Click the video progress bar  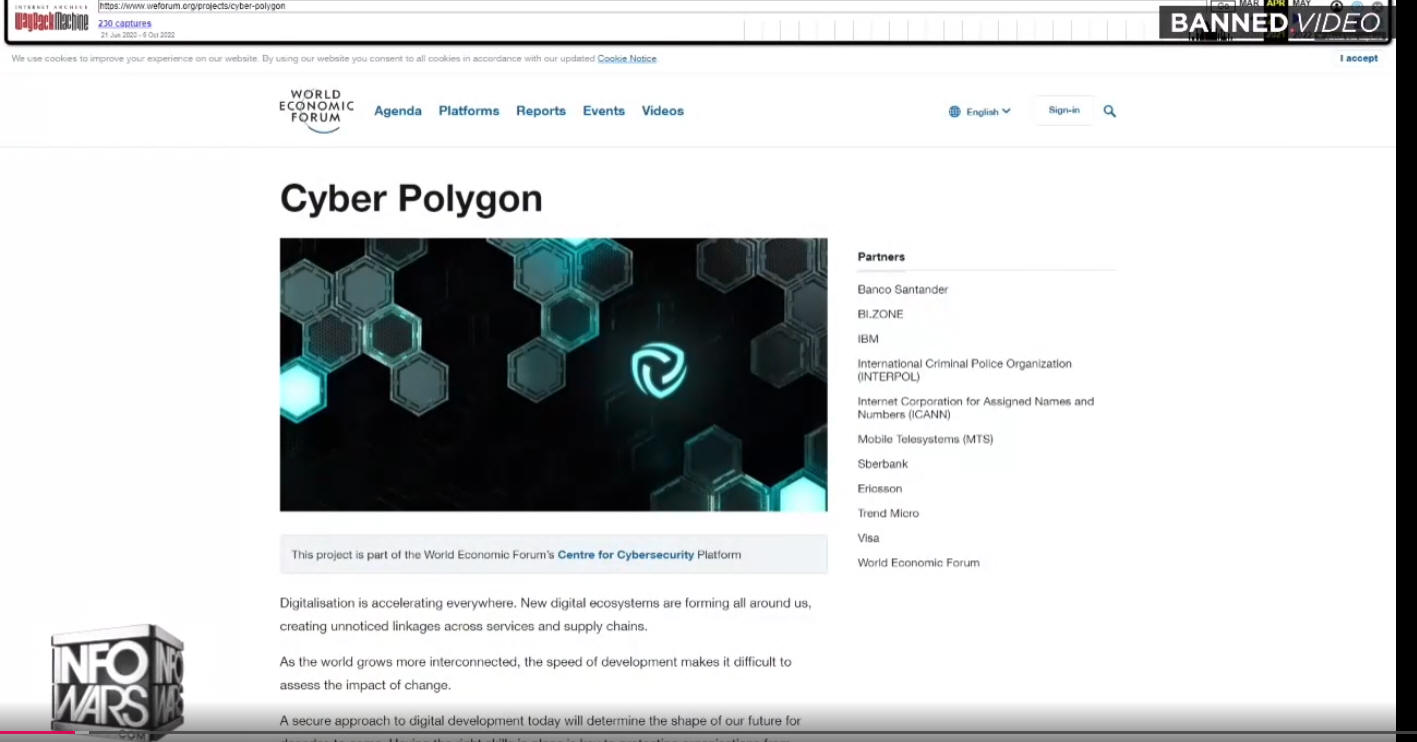pos(708,733)
